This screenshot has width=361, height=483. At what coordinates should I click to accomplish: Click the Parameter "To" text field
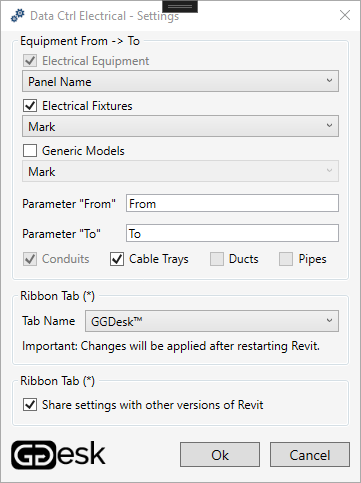pos(232,233)
